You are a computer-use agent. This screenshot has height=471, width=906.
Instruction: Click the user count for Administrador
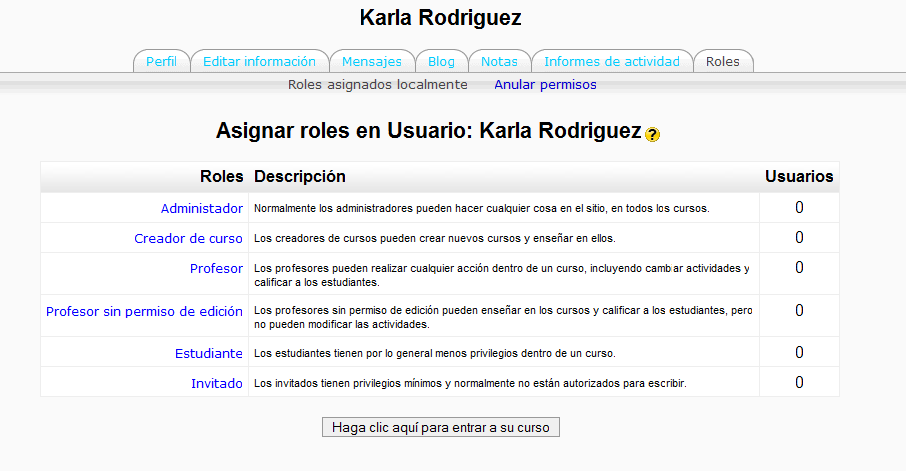point(799,208)
